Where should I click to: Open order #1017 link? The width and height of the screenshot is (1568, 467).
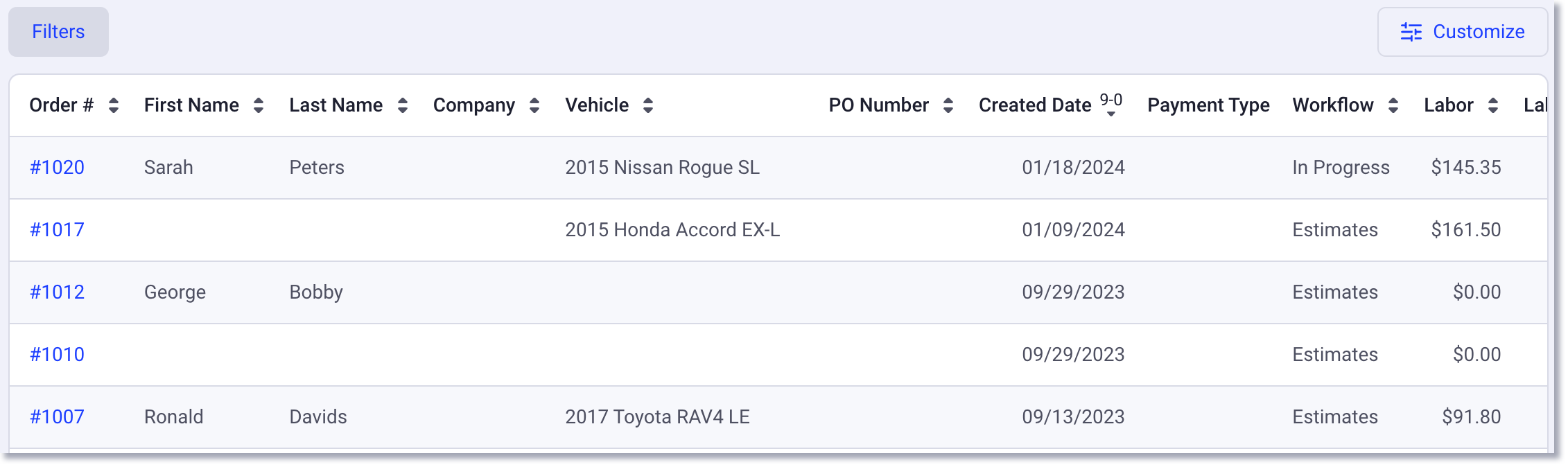point(57,230)
